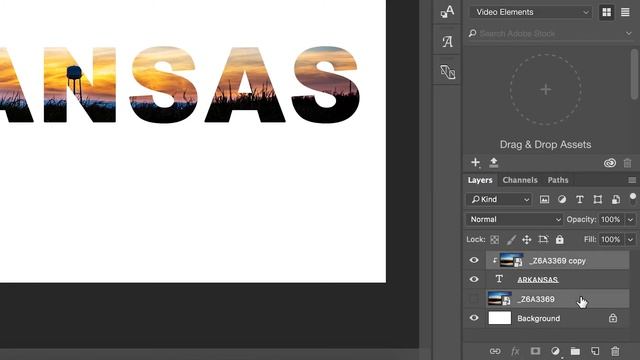Click the Background layer white thumbnail
The height and width of the screenshot is (360, 640).
click(500, 318)
